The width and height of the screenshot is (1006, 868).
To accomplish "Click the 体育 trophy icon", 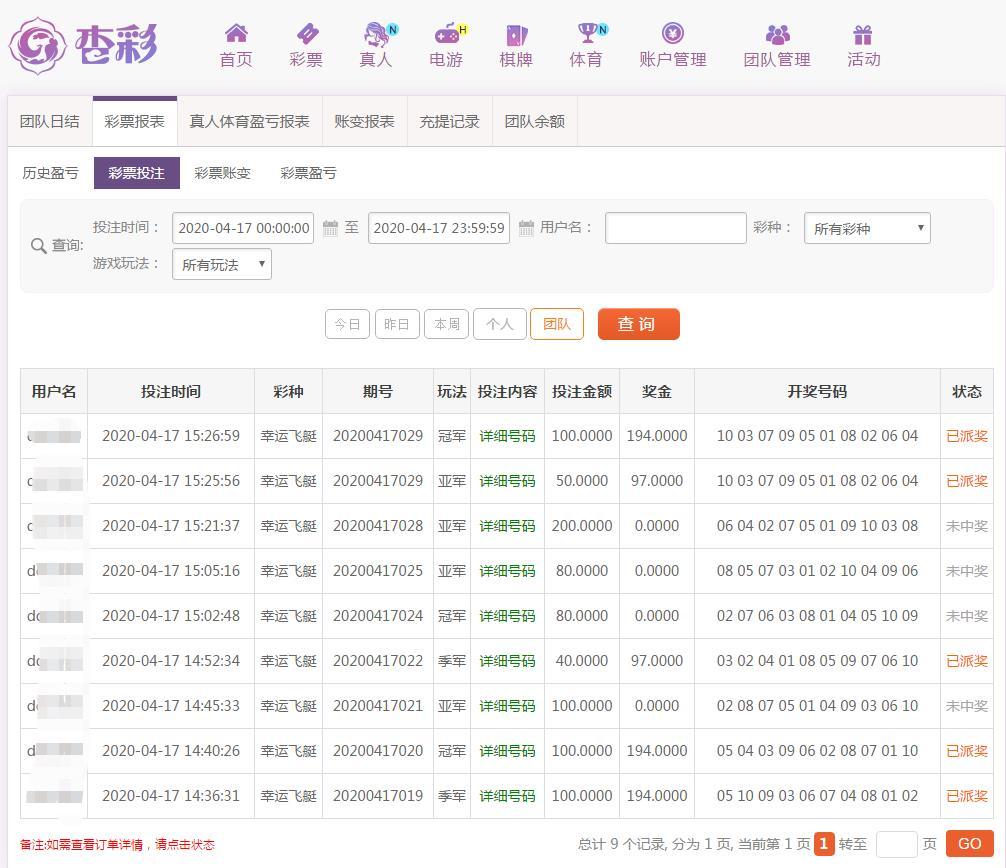I will 586,35.
